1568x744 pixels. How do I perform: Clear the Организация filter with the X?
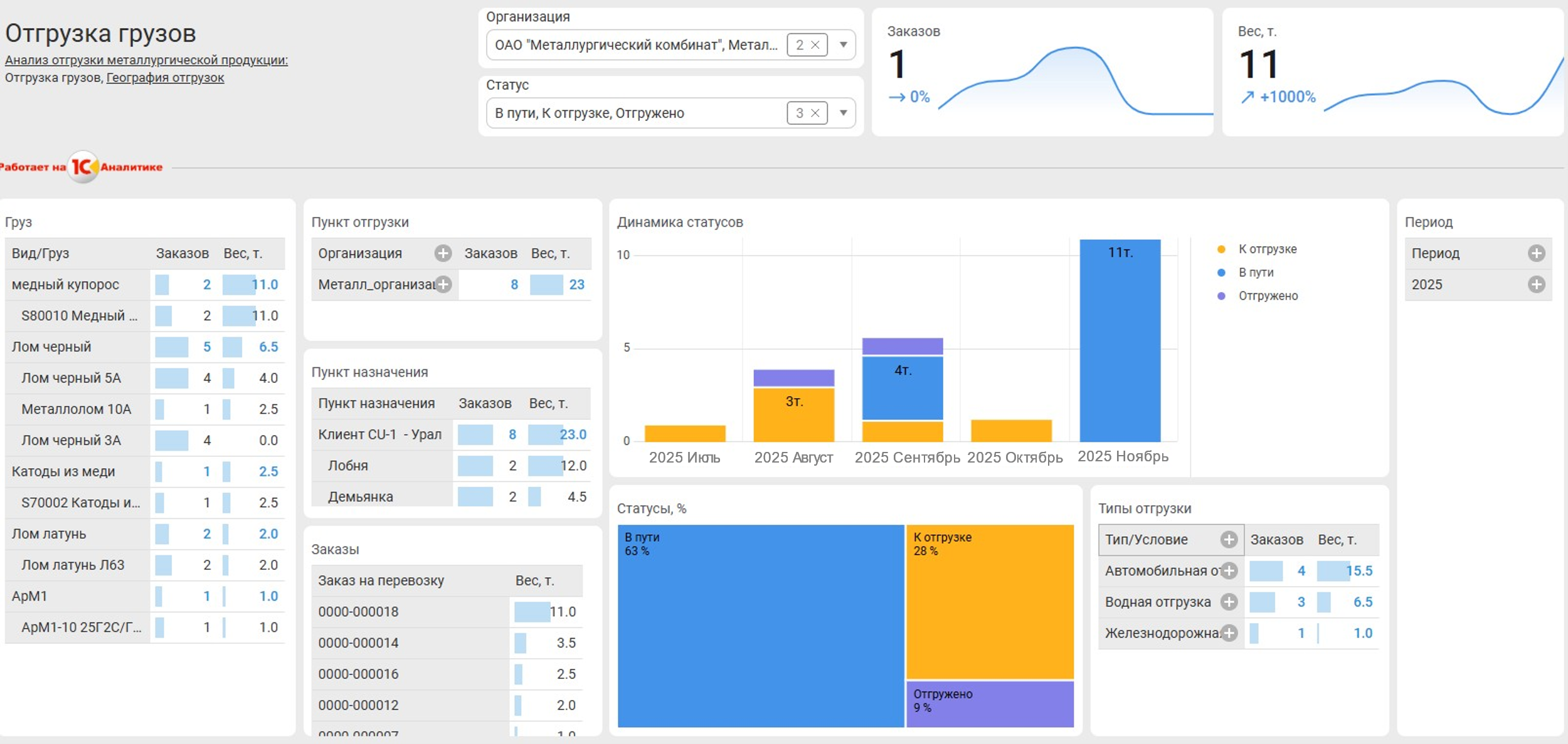pos(815,45)
